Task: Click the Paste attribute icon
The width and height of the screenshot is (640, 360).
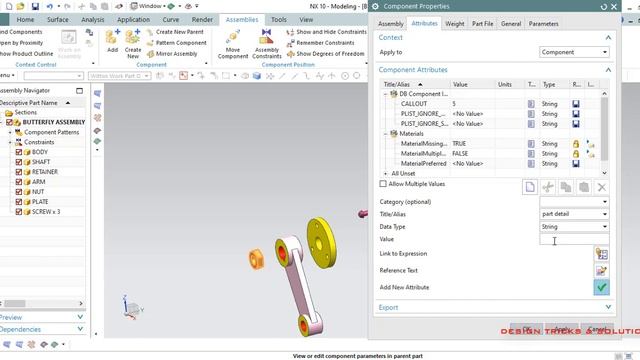Action: [x=584, y=187]
